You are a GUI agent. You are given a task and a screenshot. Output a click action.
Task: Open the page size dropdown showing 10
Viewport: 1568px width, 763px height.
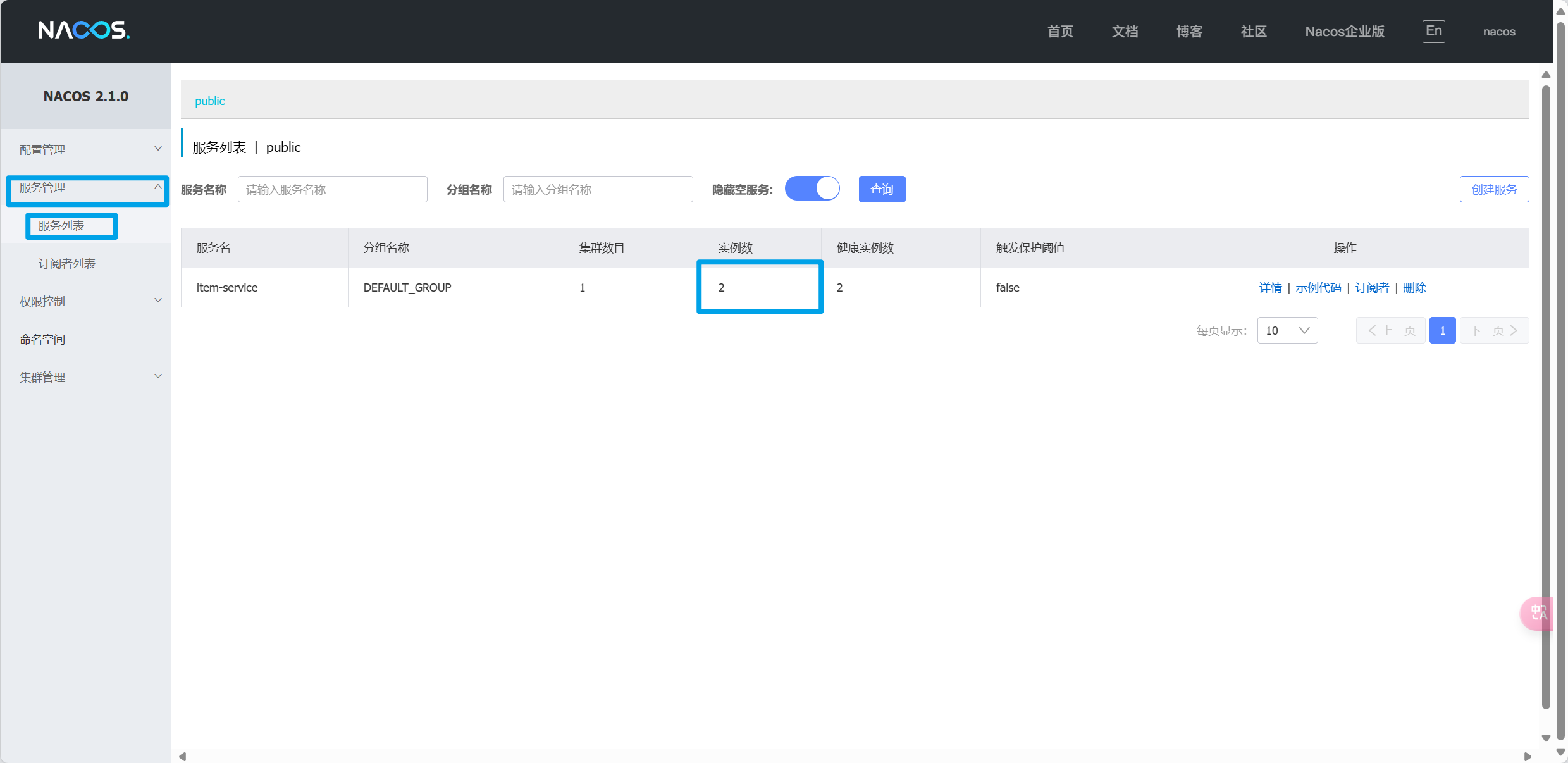1287,330
